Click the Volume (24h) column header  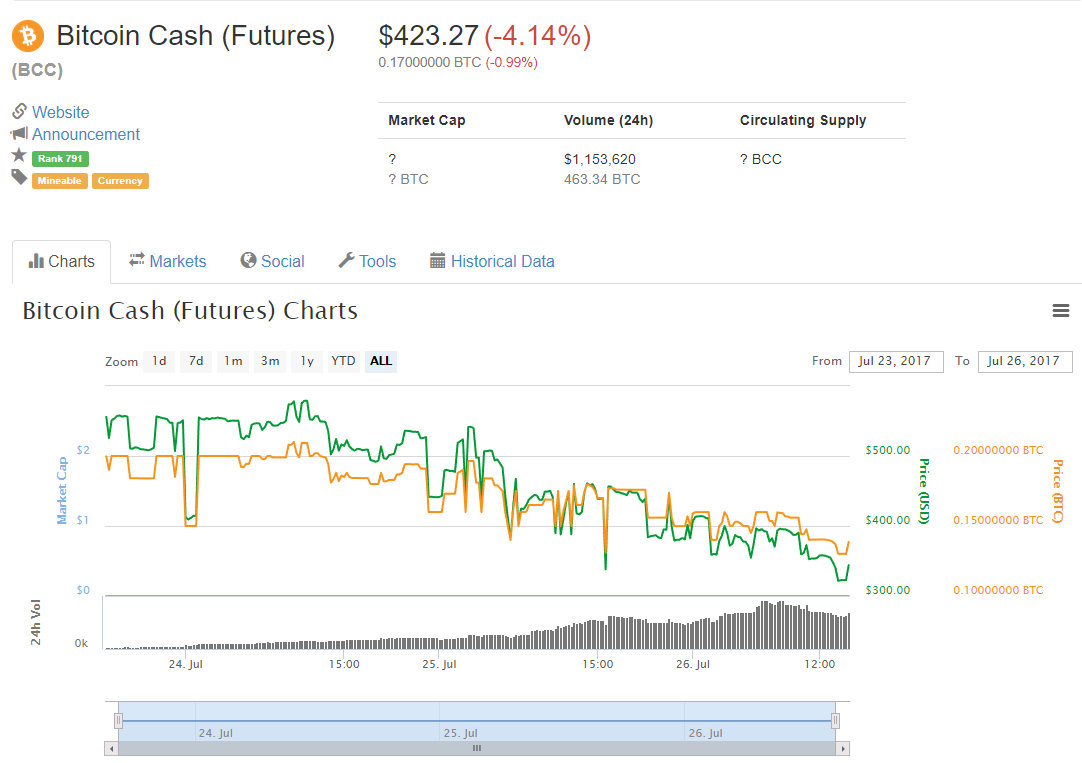point(608,121)
